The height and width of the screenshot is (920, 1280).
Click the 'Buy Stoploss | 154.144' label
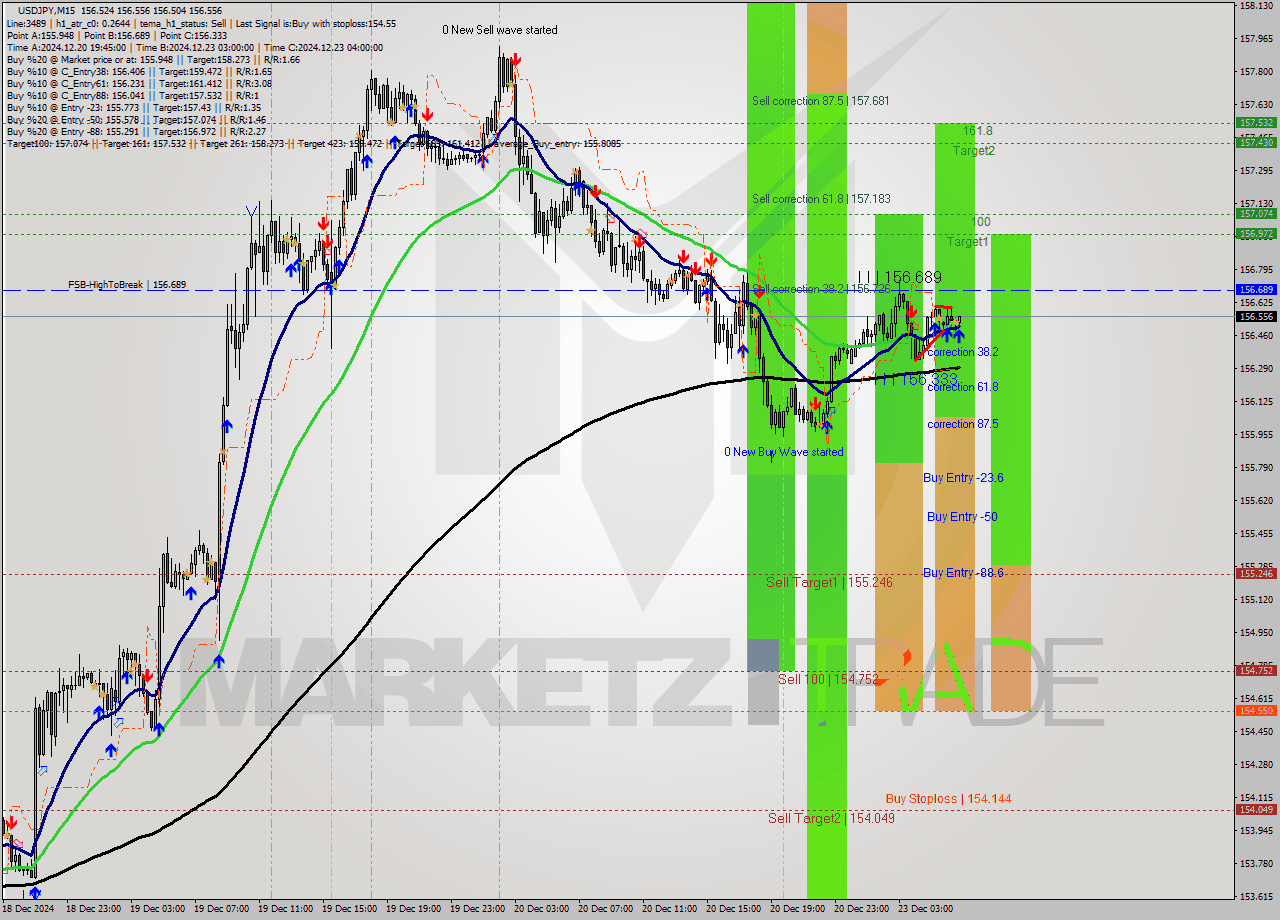pyautogui.click(x=948, y=799)
